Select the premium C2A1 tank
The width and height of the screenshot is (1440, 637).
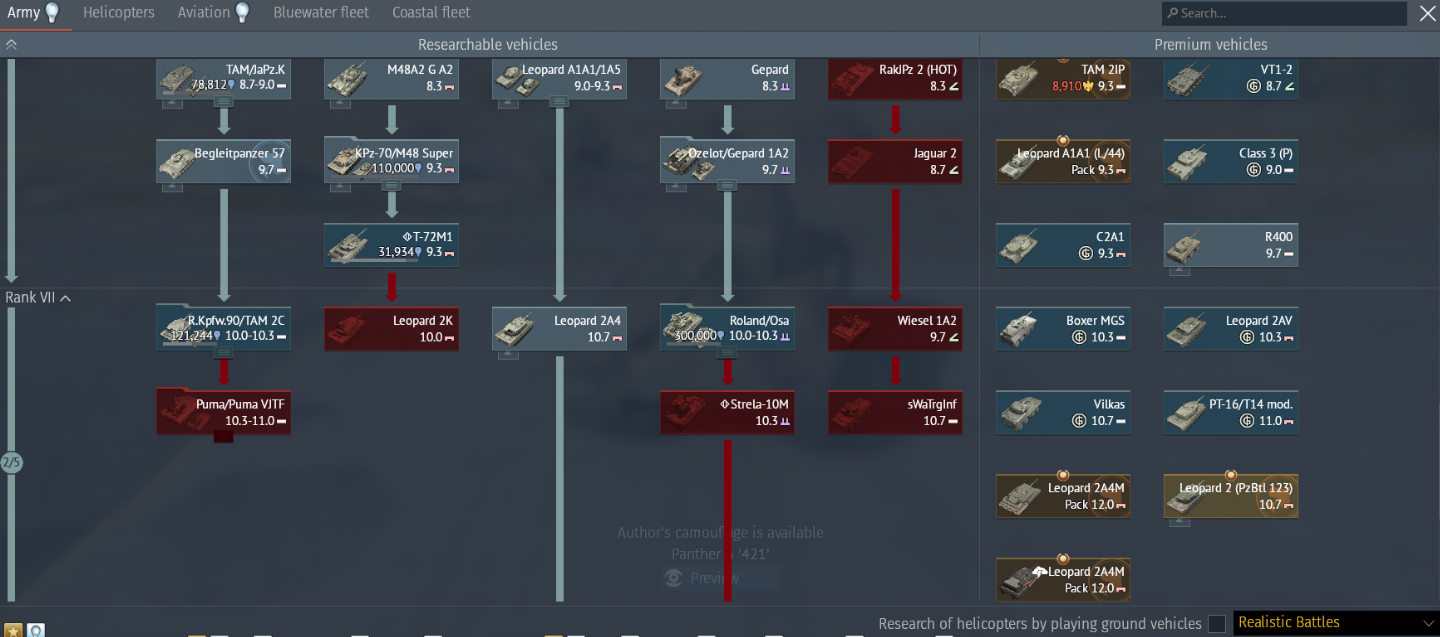click(1064, 245)
